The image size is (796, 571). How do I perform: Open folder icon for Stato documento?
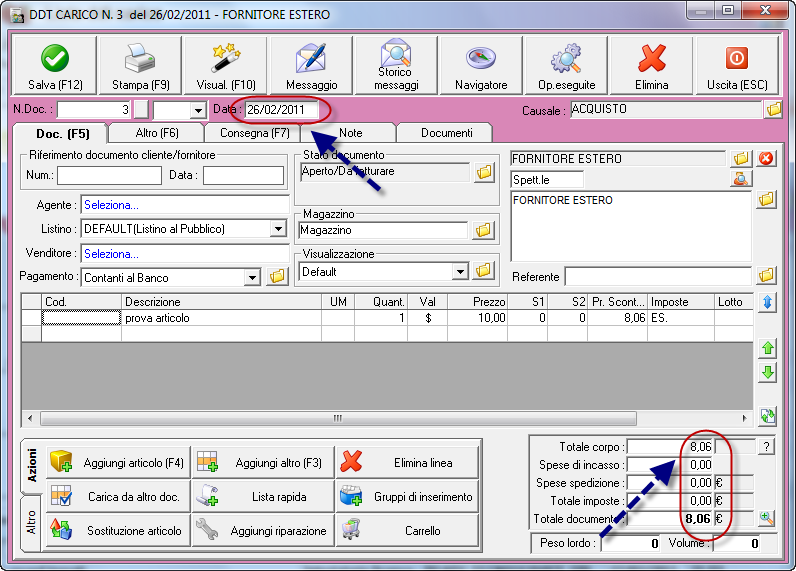tap(484, 173)
